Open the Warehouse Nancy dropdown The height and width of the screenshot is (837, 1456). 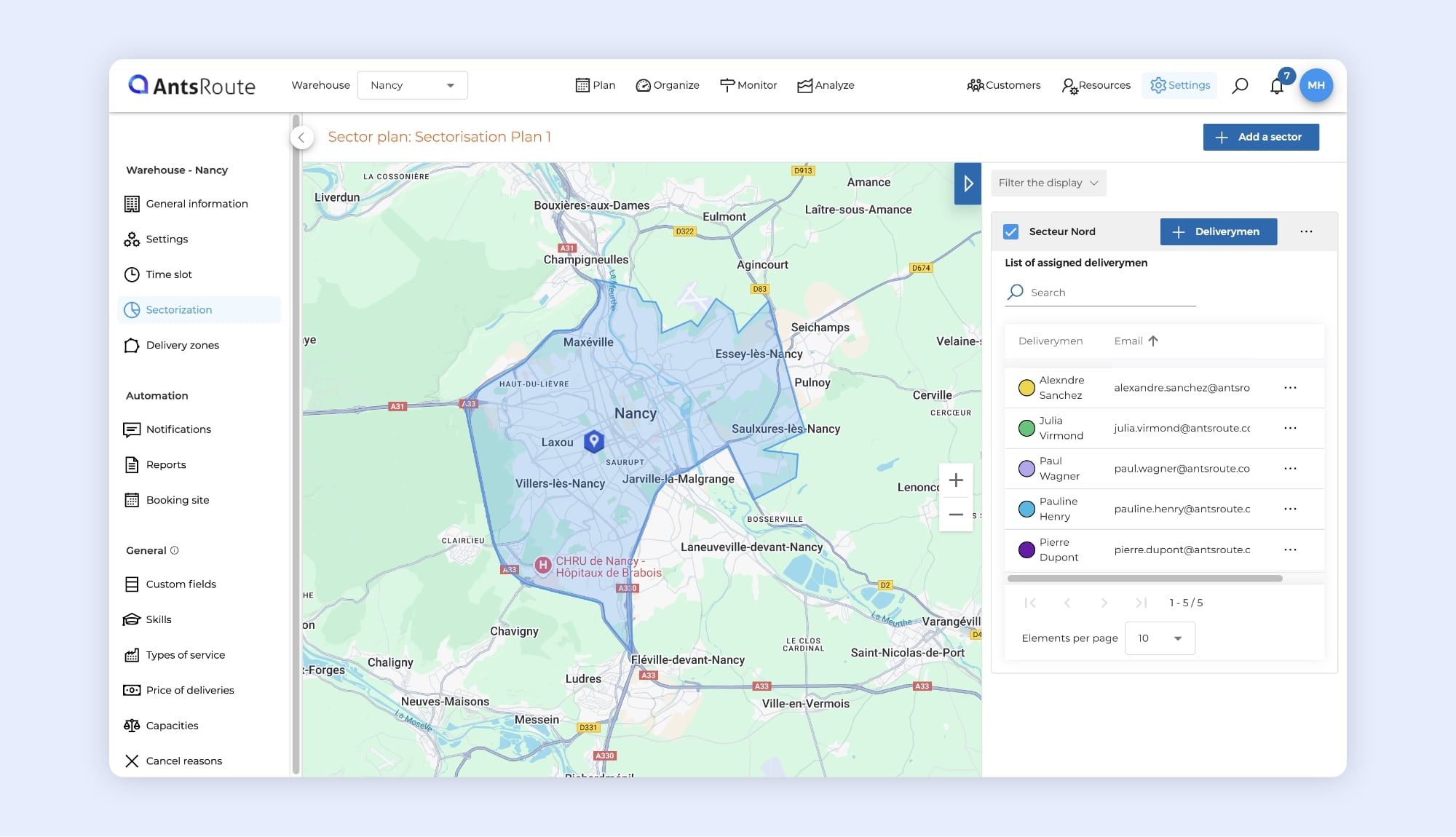(x=412, y=85)
